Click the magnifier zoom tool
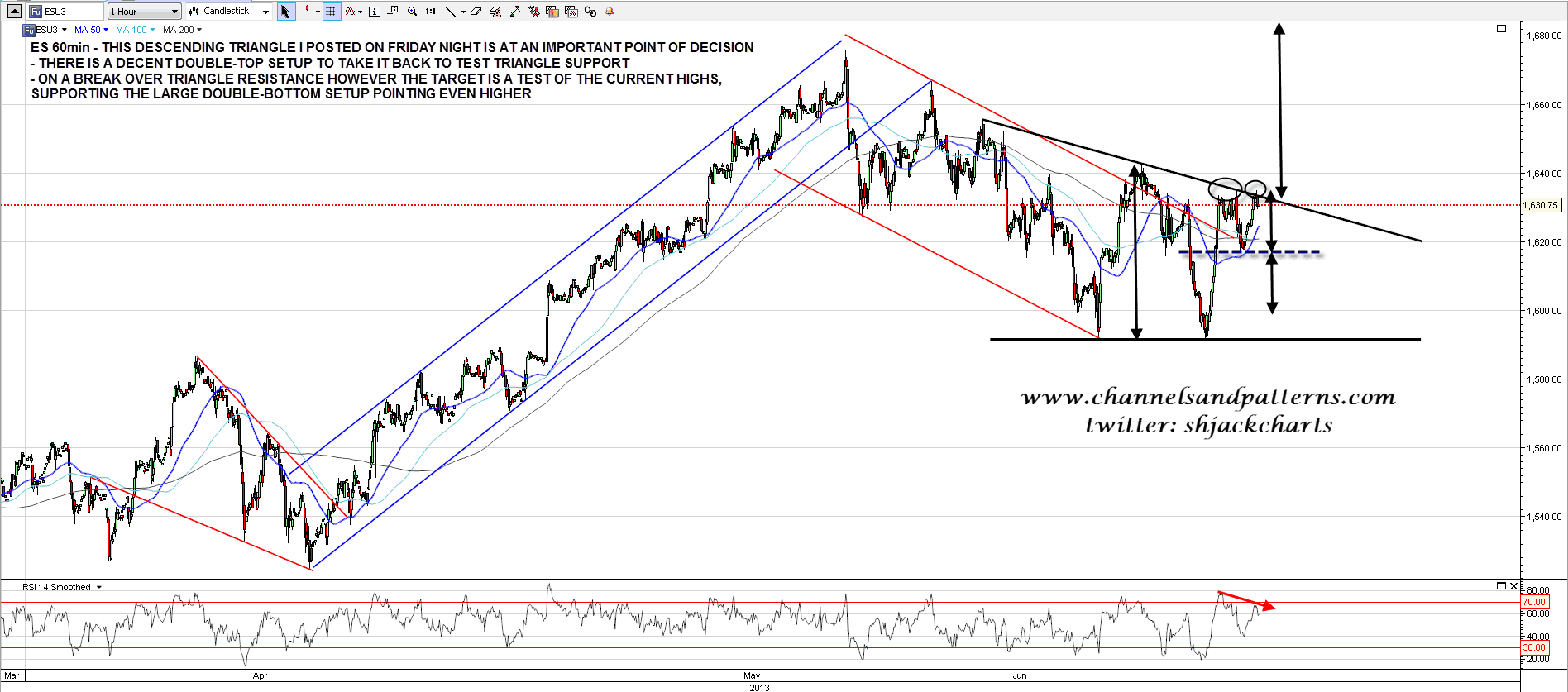The image size is (1568, 692). (x=412, y=12)
